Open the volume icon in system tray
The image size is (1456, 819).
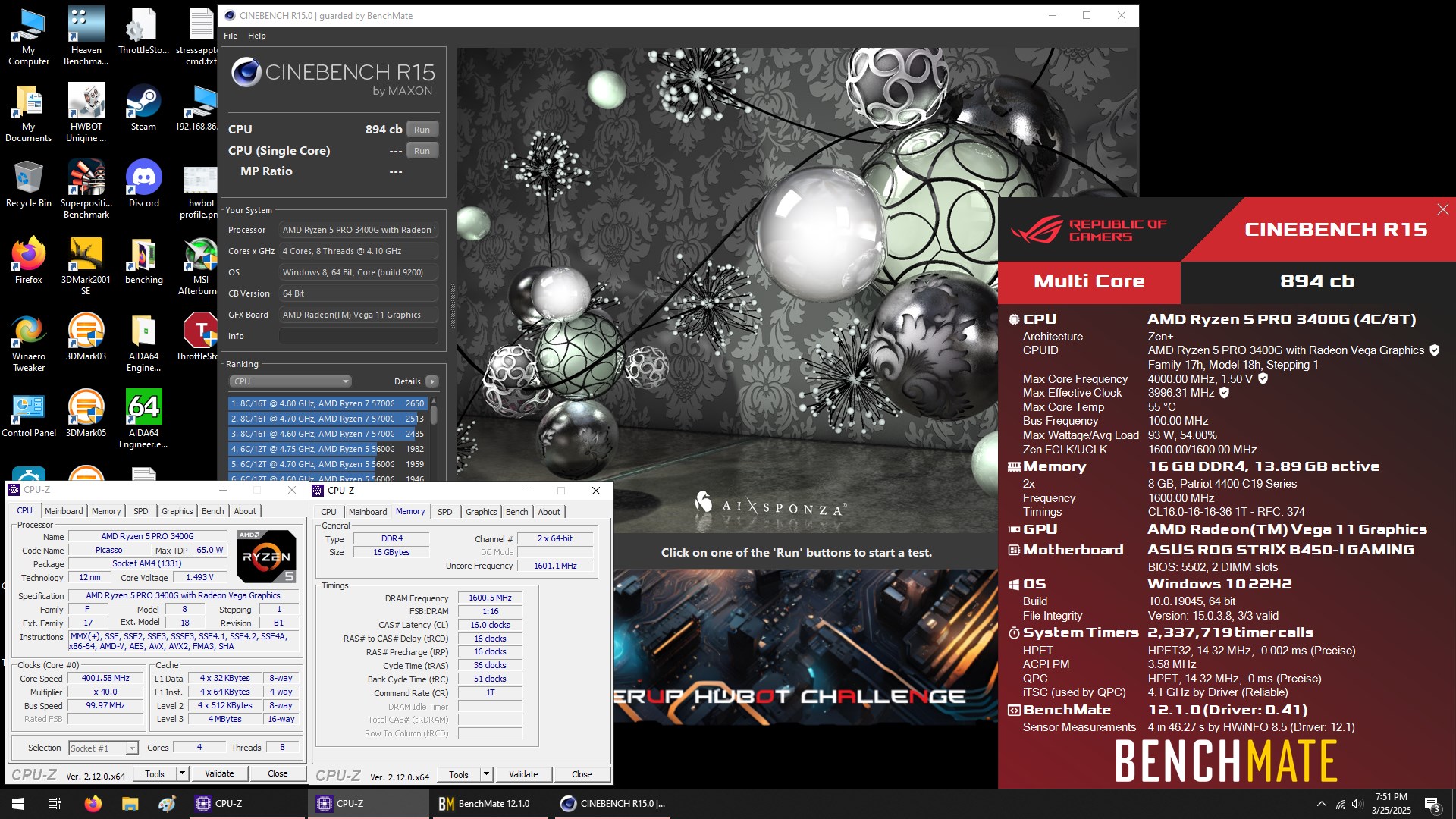pos(1358,804)
